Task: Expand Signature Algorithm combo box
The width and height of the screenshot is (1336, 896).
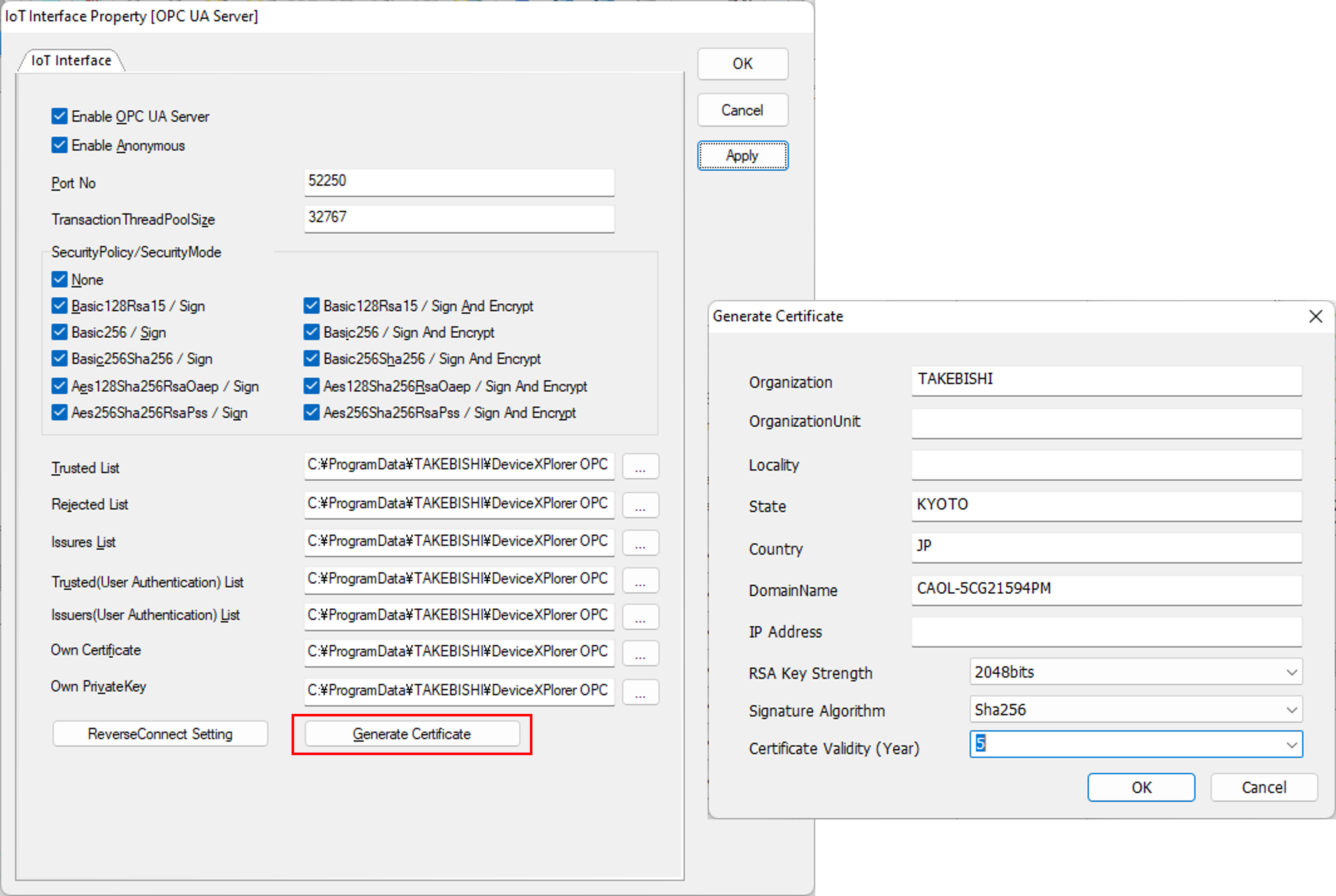Action: 1291,710
